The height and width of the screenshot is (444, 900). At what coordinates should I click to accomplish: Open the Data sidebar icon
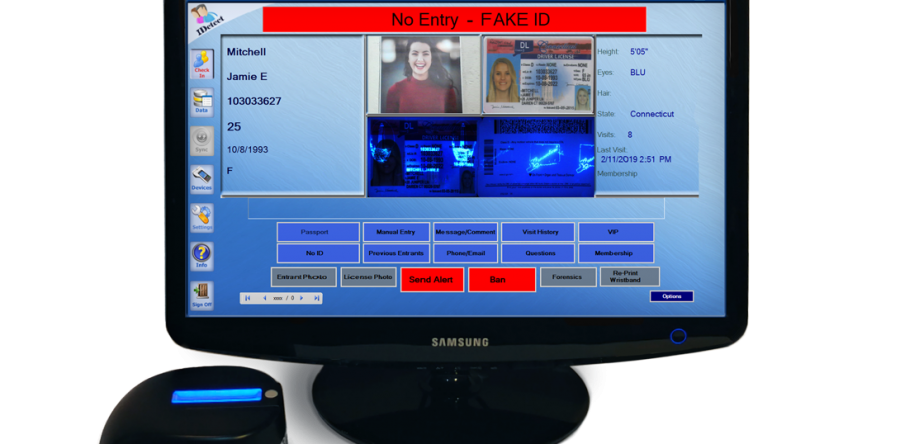(202, 102)
